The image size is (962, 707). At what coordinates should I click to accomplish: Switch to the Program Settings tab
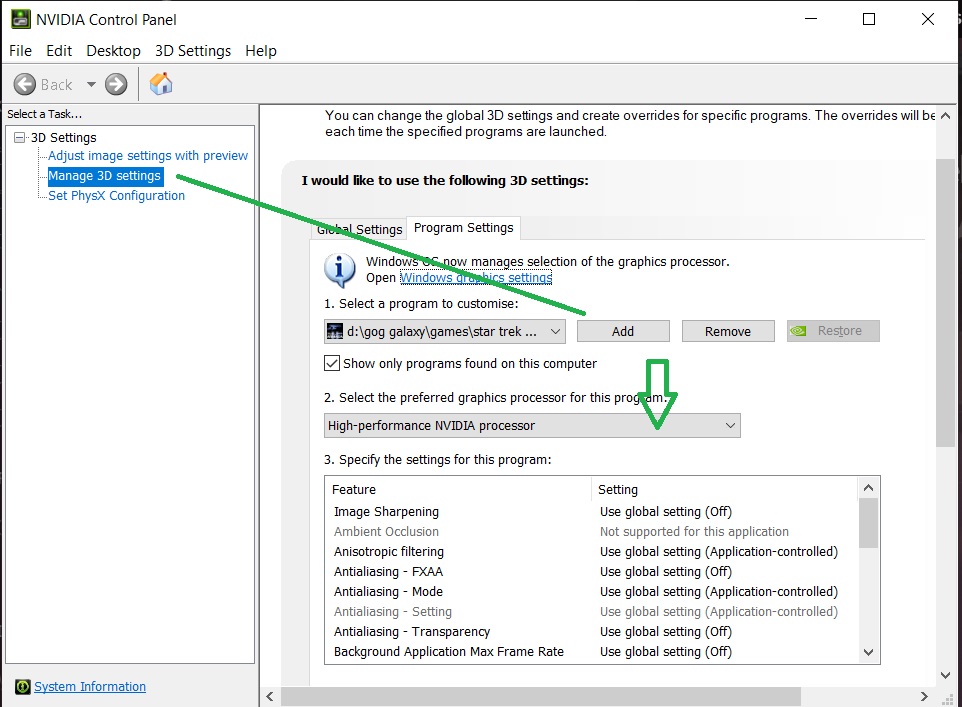click(464, 228)
